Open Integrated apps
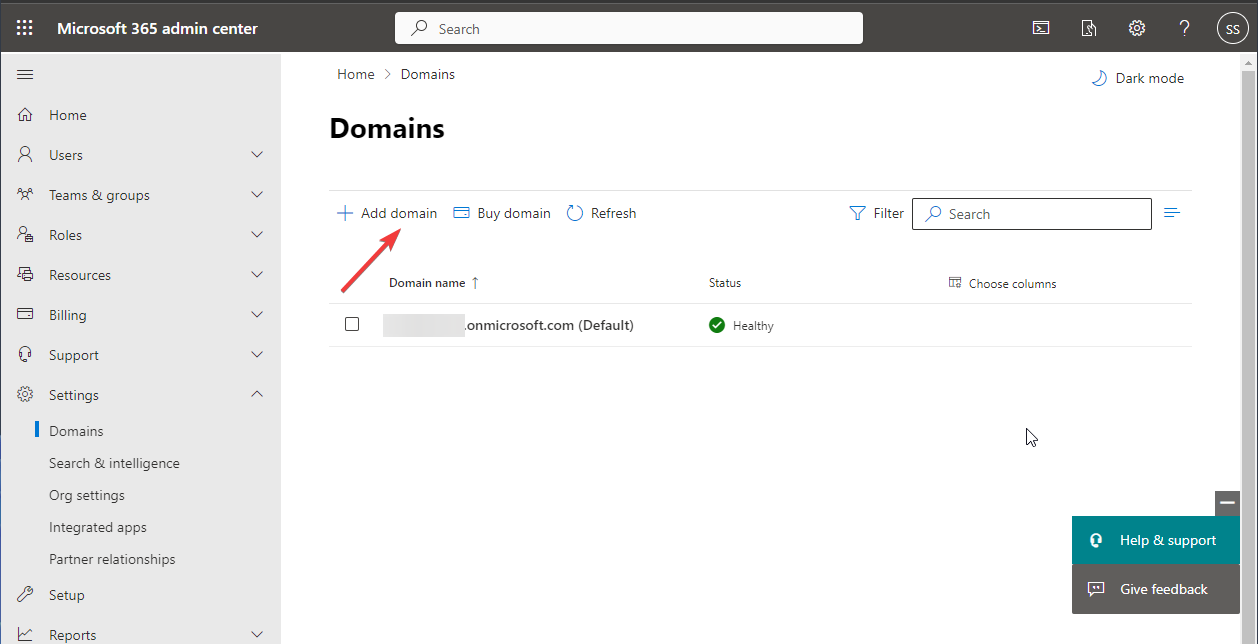1258x644 pixels. [98, 527]
